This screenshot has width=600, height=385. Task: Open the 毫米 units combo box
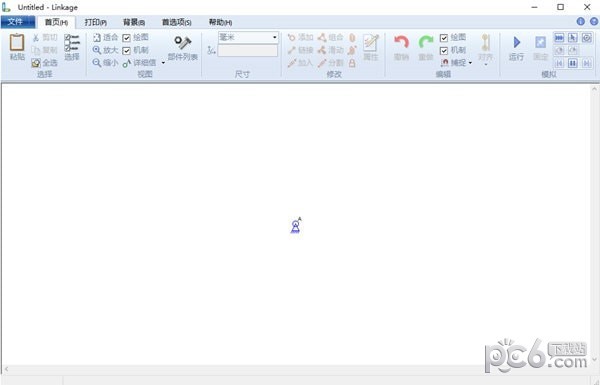tap(248, 37)
